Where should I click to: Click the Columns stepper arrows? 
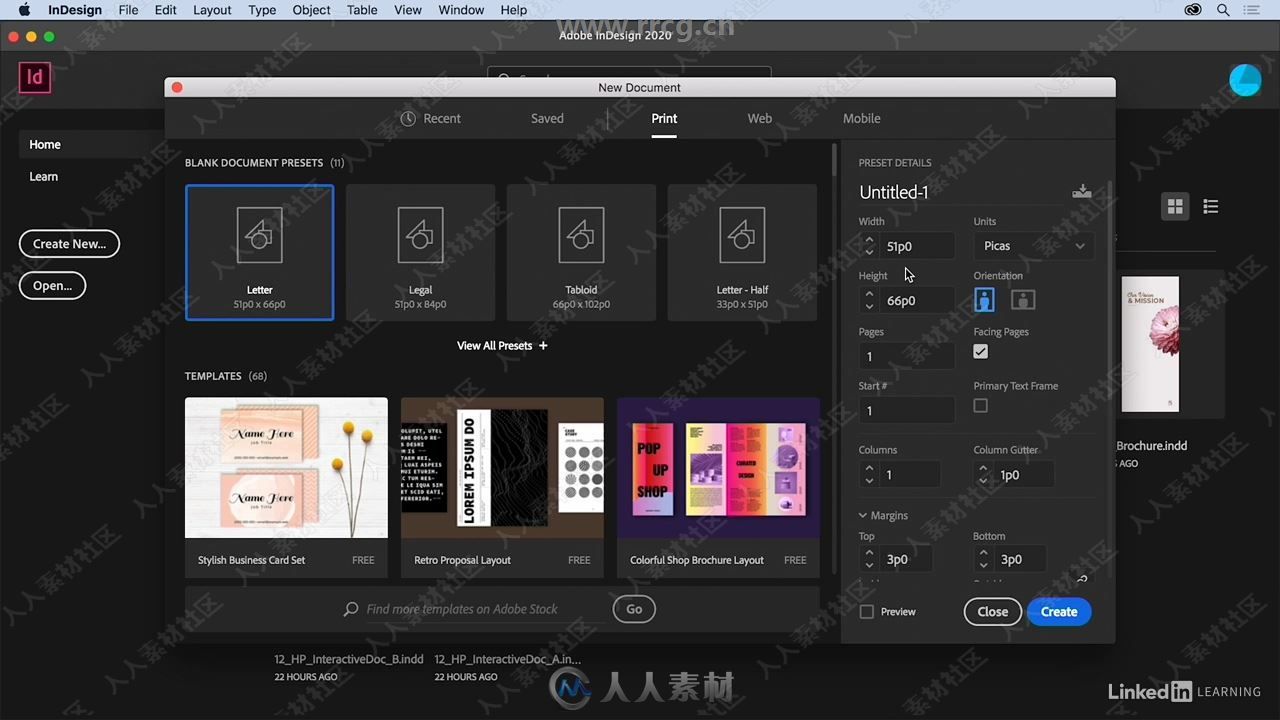[x=869, y=475]
